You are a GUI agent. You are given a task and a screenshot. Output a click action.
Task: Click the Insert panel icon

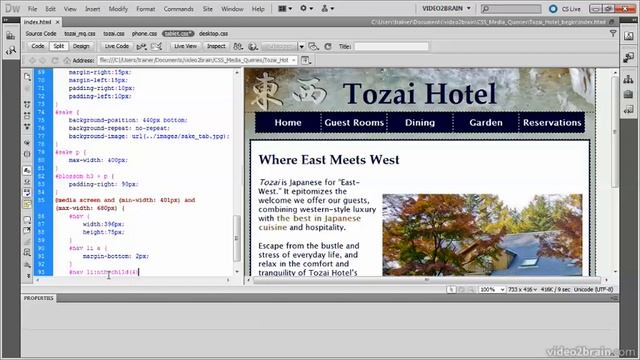pos(10,36)
